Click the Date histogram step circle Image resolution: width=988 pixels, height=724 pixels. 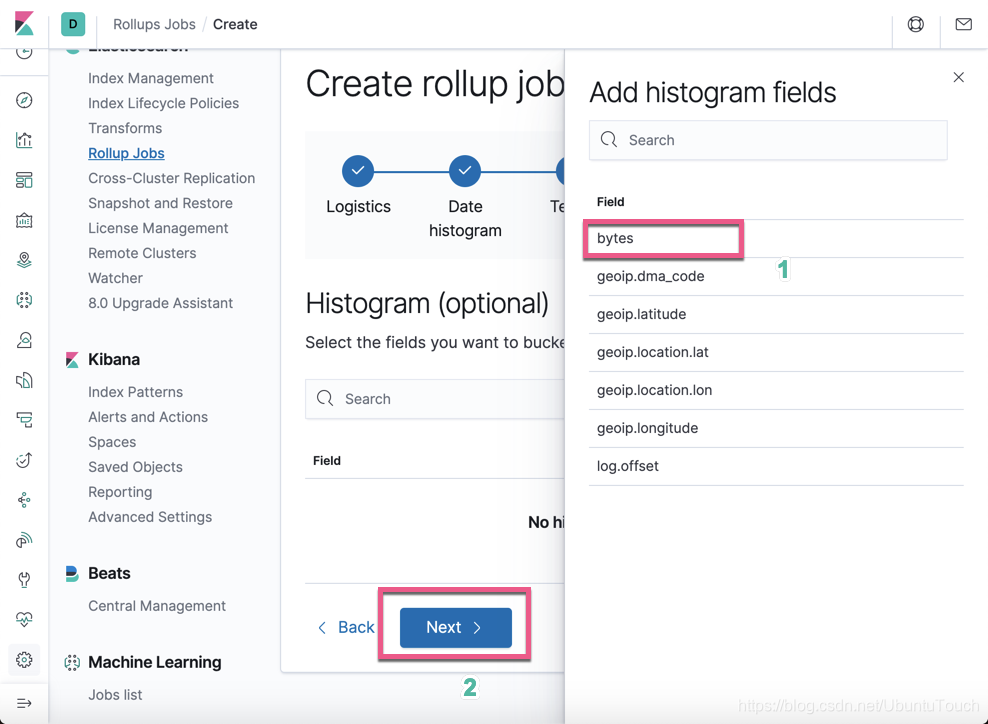coord(465,171)
